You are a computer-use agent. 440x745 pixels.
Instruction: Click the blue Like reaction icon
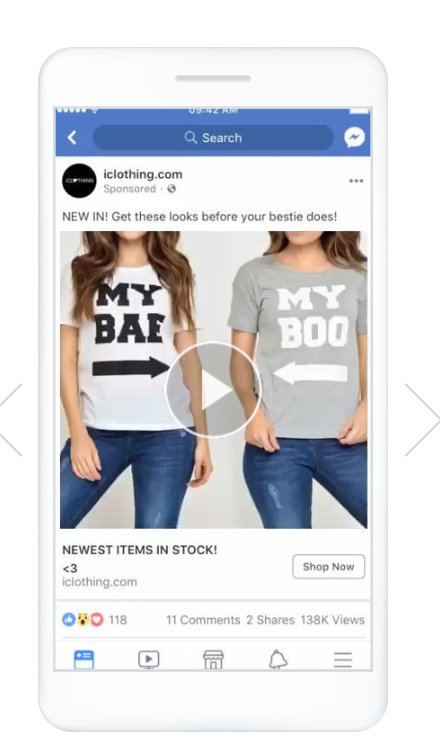tap(69, 620)
